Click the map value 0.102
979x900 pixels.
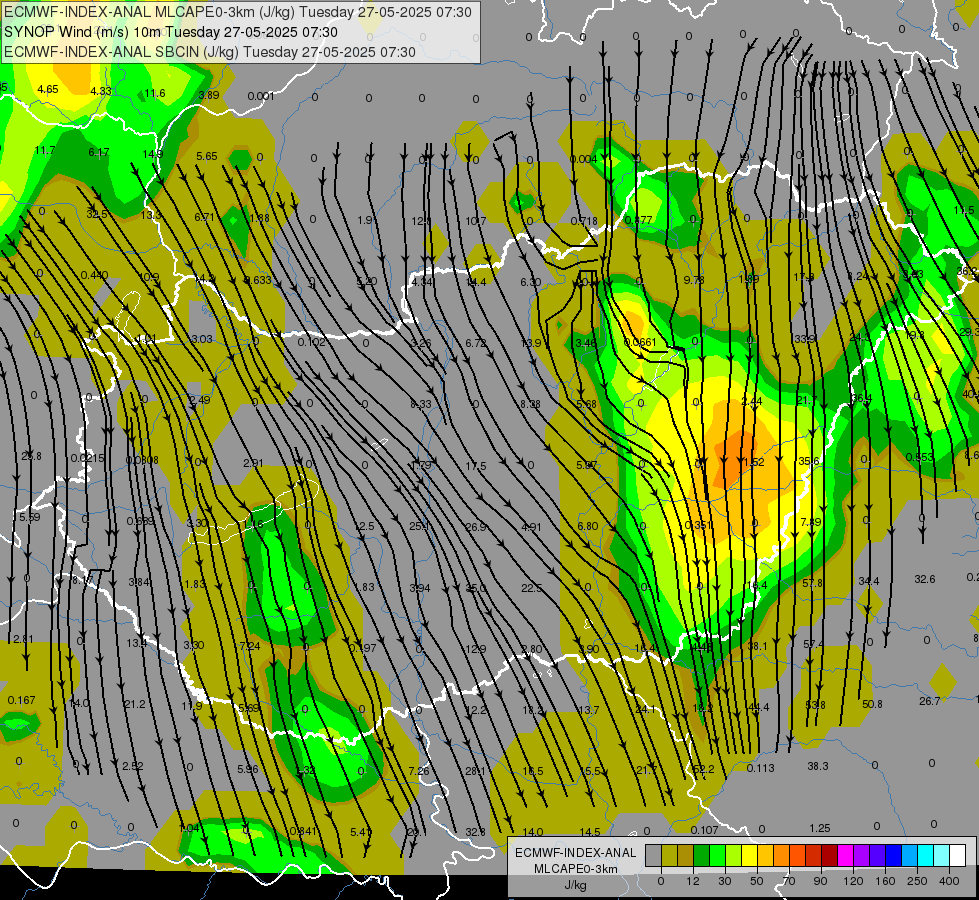click(311, 342)
